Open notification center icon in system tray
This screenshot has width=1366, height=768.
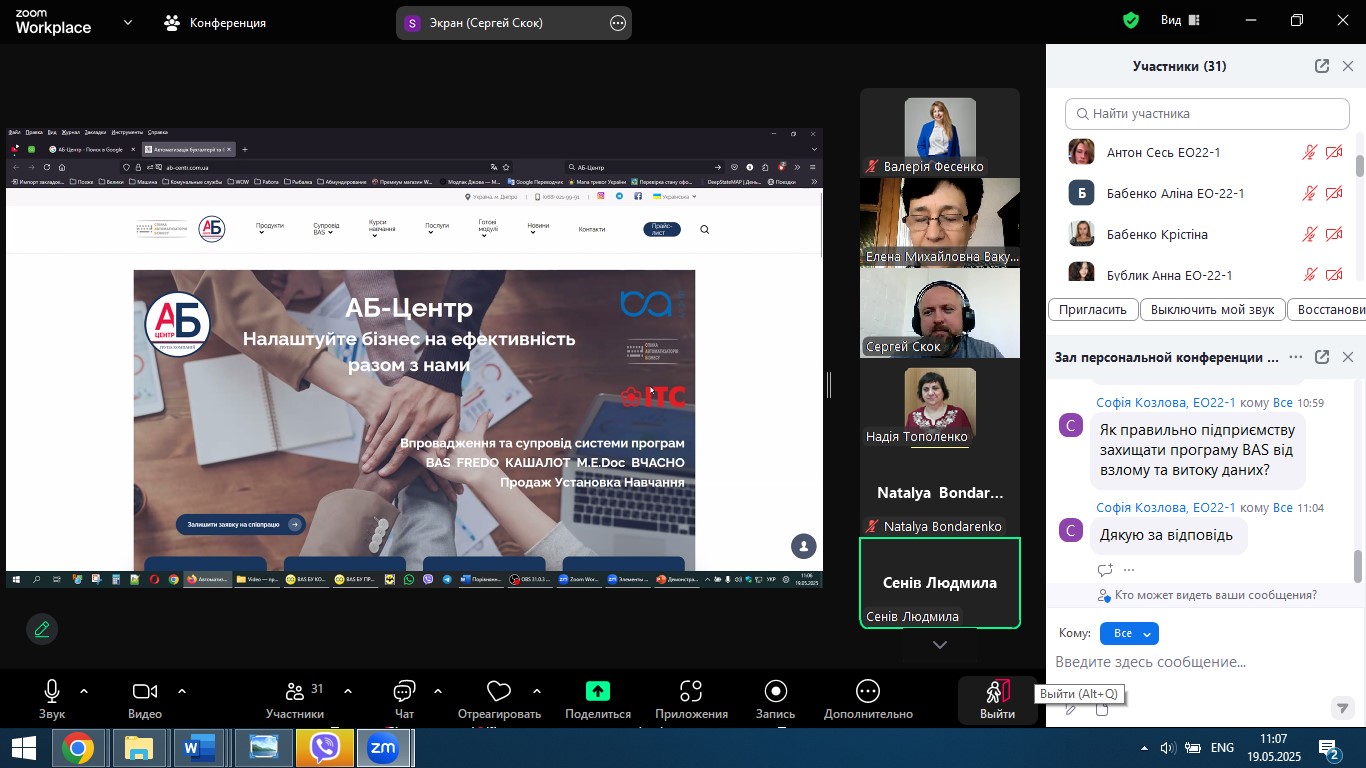coord(1330,749)
